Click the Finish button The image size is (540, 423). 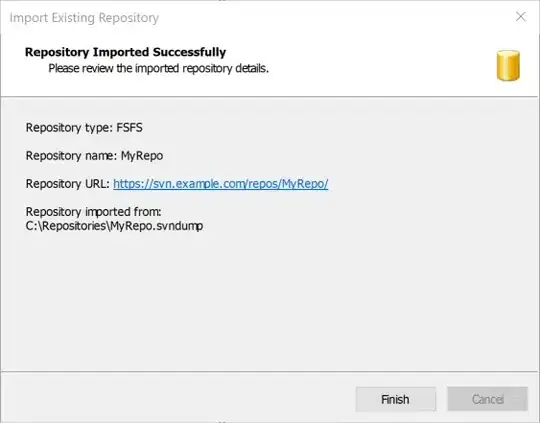pos(396,399)
